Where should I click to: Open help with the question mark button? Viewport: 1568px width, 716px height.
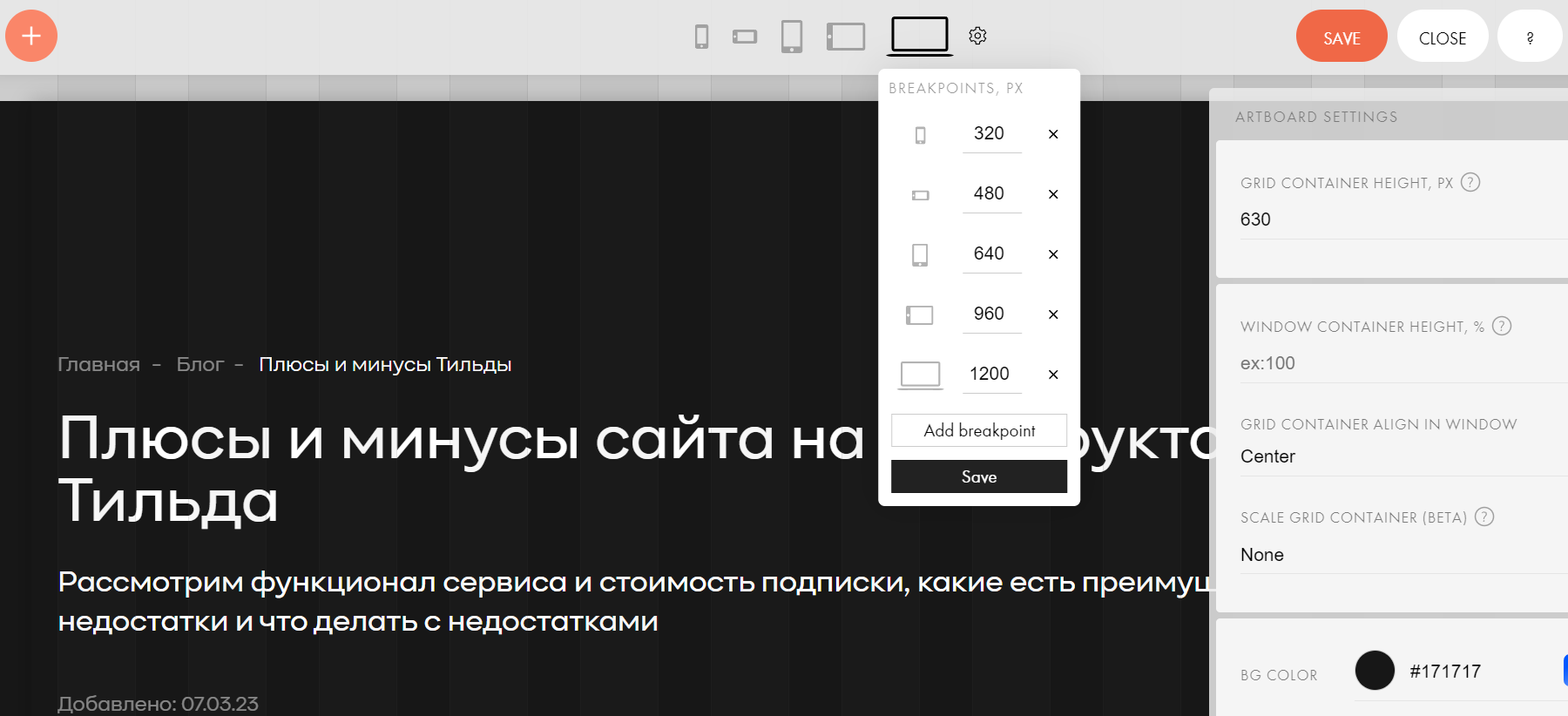pyautogui.click(x=1530, y=36)
